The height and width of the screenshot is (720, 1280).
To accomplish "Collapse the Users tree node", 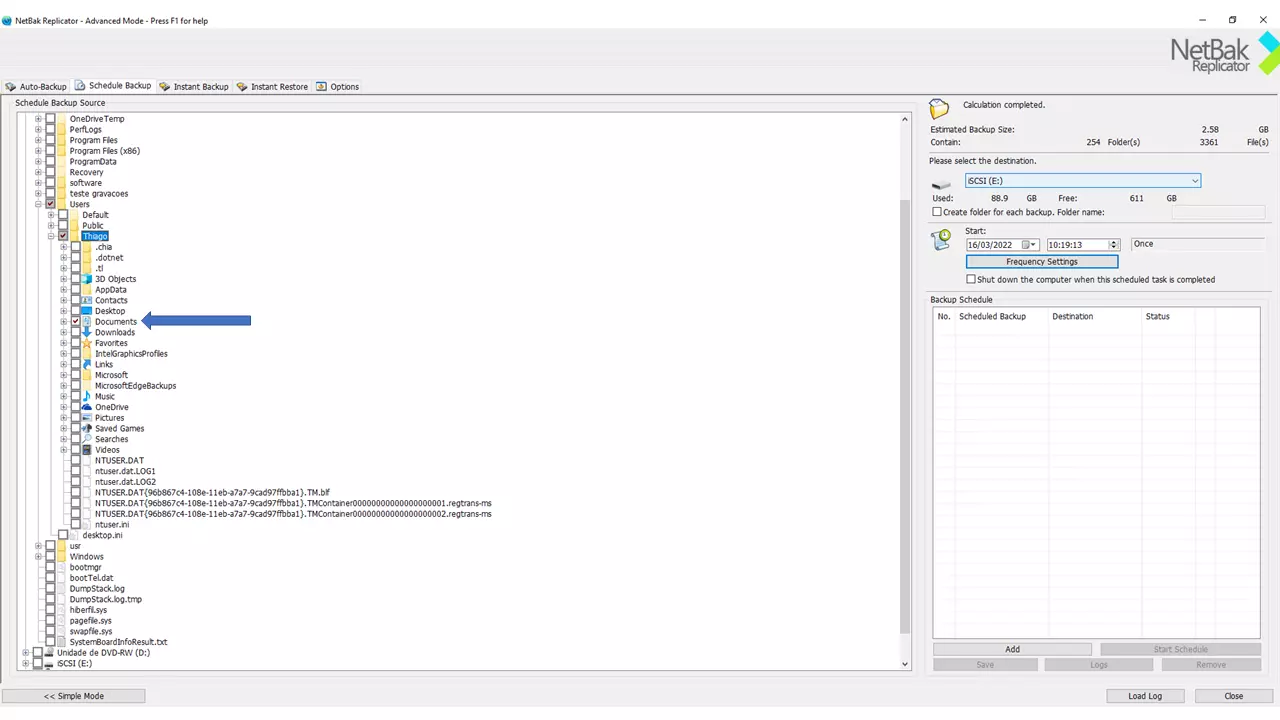I will pyautogui.click(x=38, y=204).
